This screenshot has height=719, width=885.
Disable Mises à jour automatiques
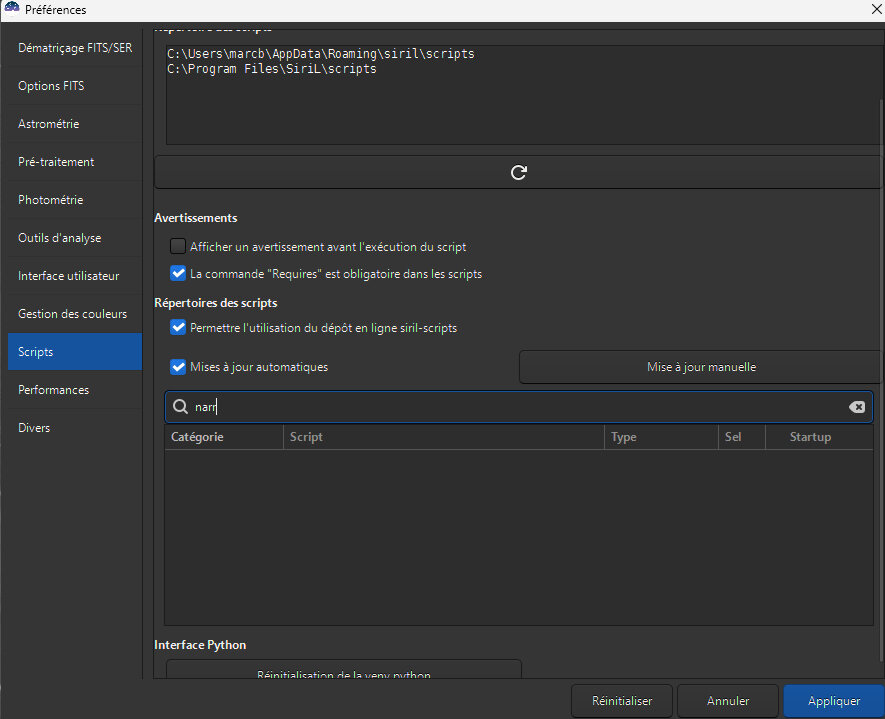[178, 367]
